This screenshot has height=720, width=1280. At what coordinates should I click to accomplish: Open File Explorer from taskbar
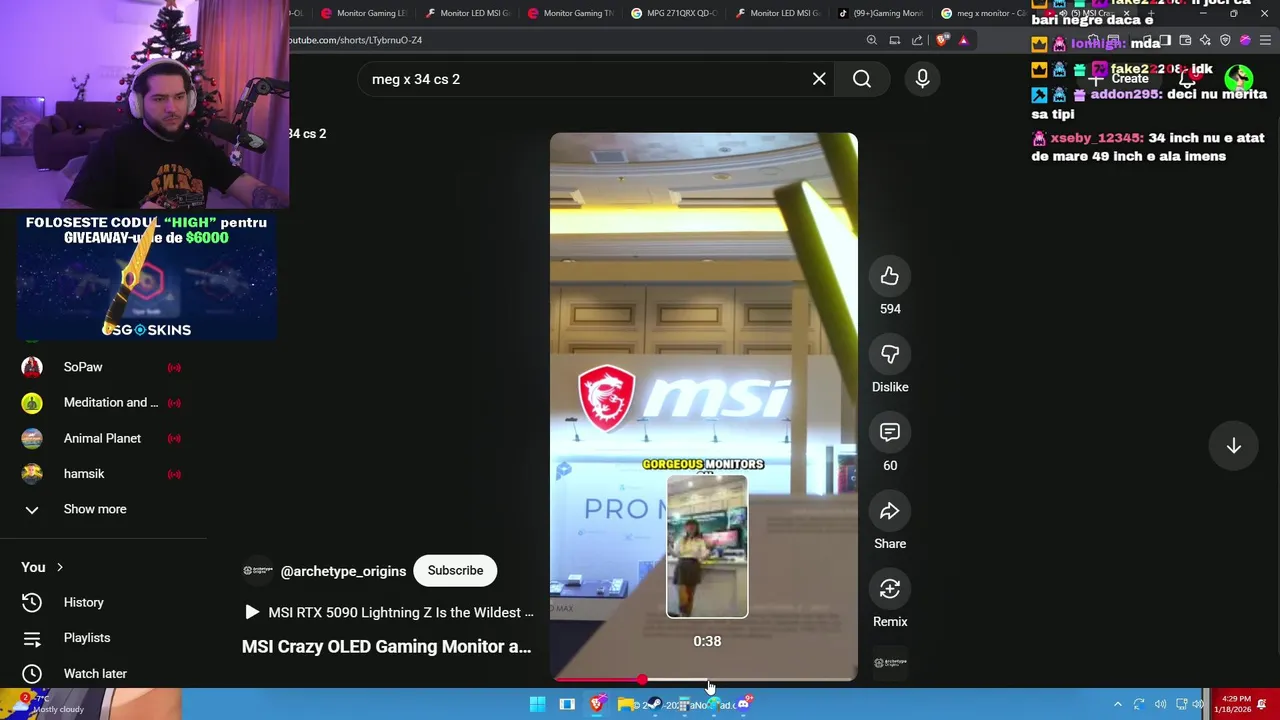coord(626,704)
